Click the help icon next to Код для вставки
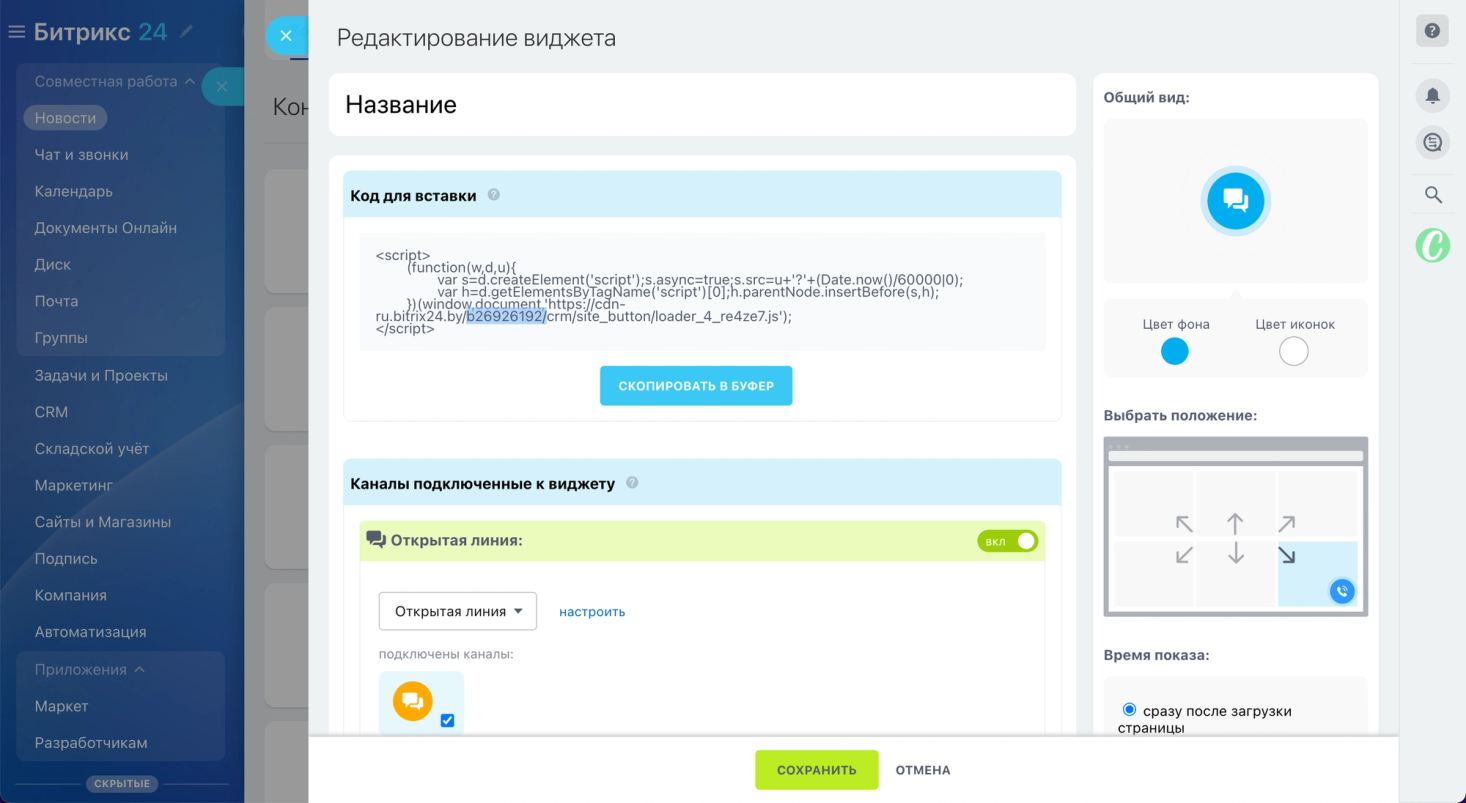The image size is (1466, 803). click(493, 195)
